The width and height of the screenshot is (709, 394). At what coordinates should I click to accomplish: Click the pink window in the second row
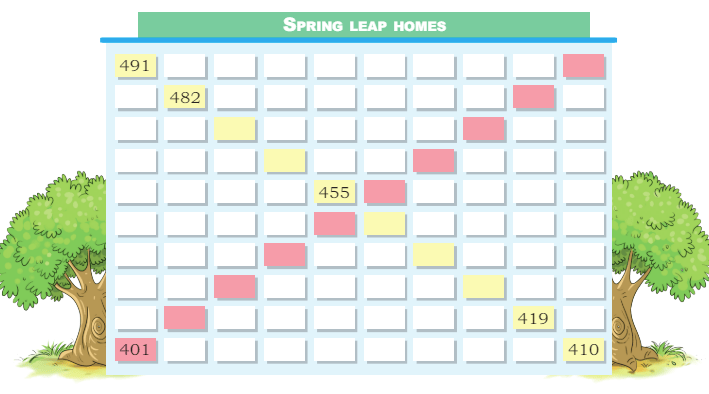point(533,97)
